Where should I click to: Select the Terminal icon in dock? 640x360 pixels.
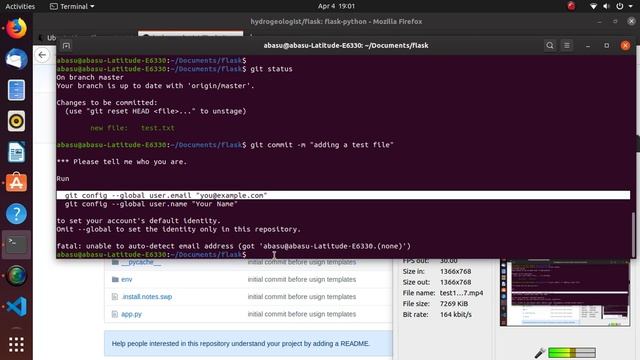[16, 244]
